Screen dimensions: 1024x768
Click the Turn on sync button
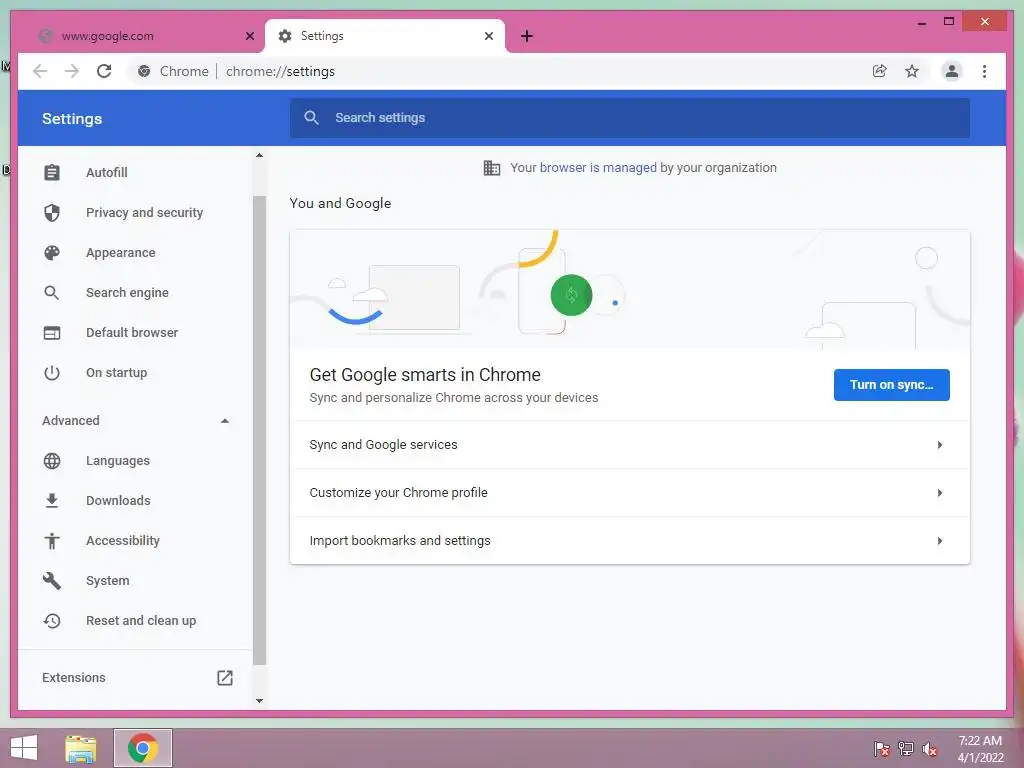pos(891,385)
